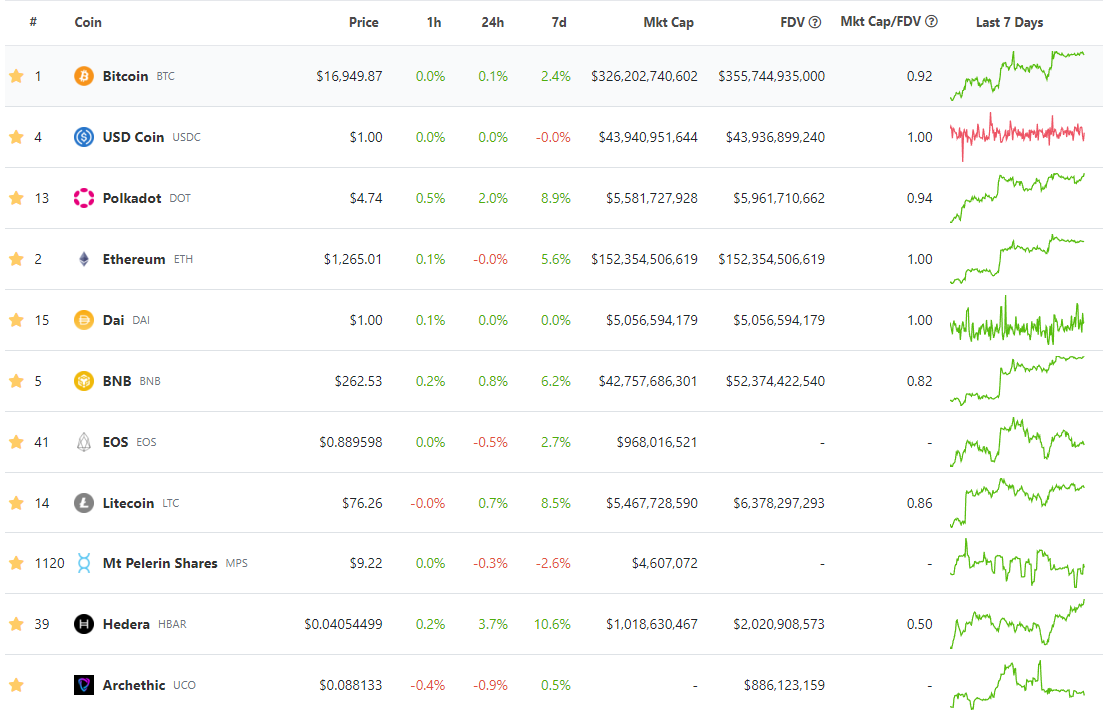Sort by the Coin column header

pyautogui.click(x=88, y=23)
